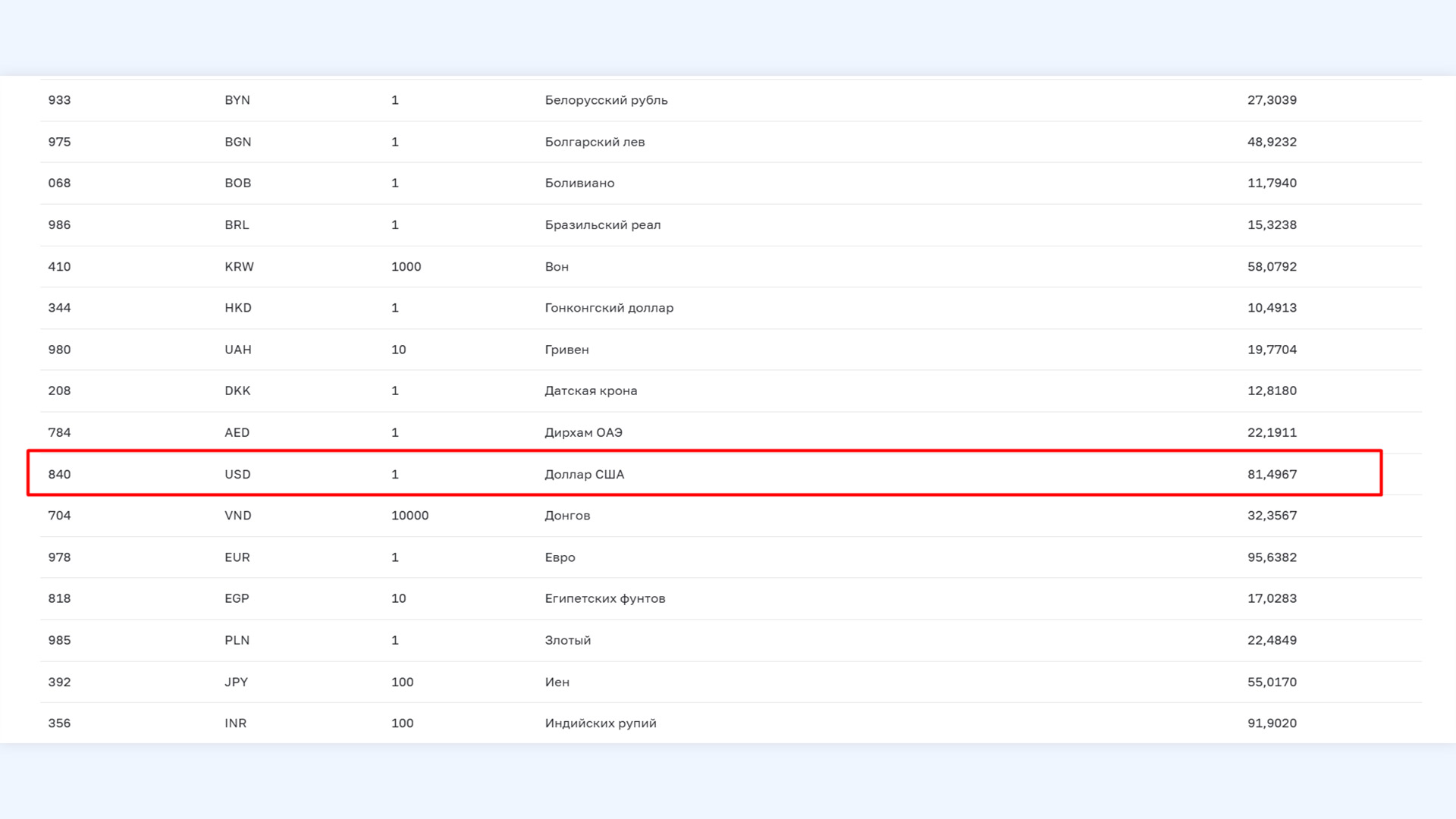
Task: Click the VND unit amount 10000
Action: coord(409,516)
